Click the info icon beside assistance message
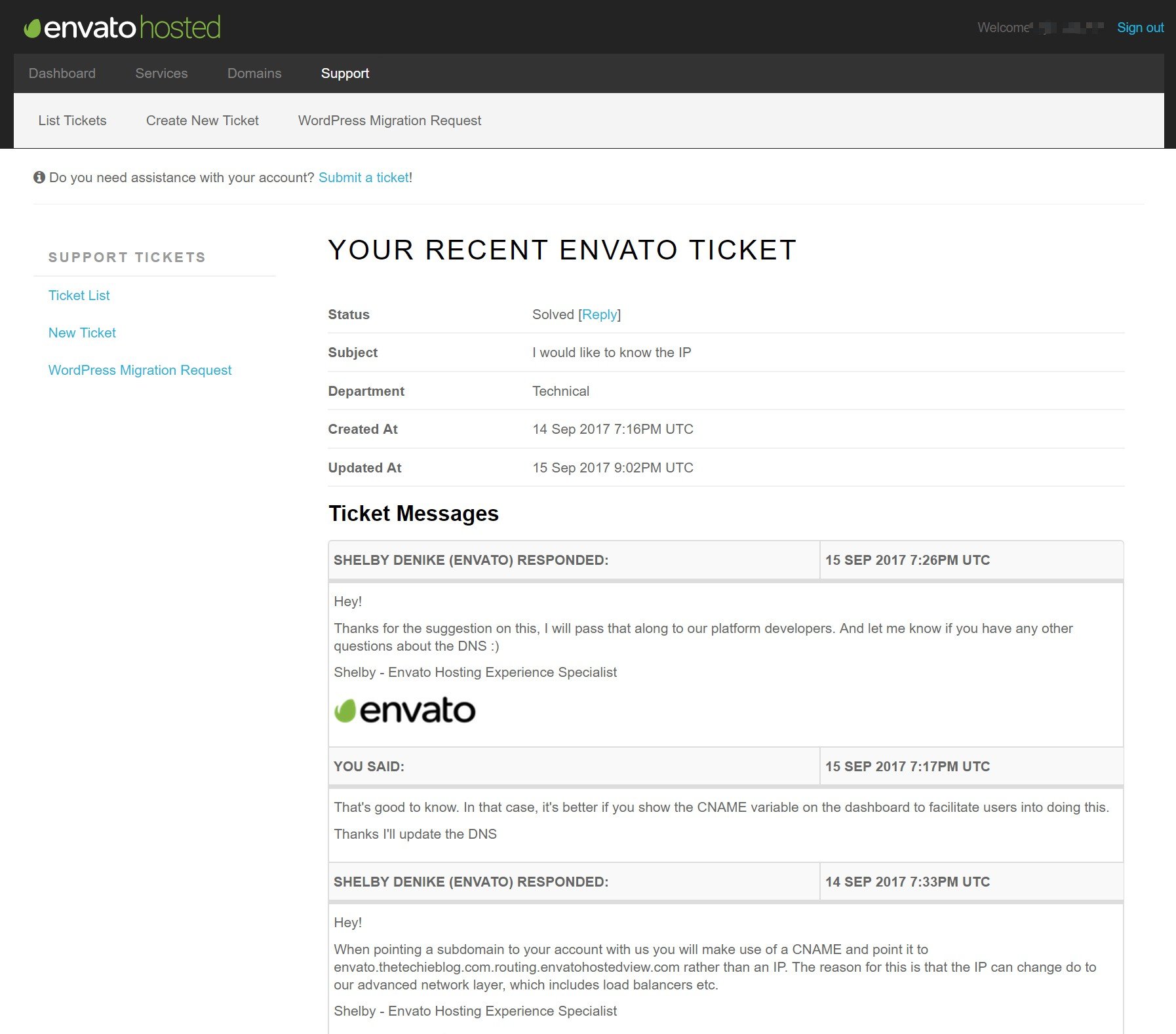Screen dimensions: 1176x1034 click(39, 178)
